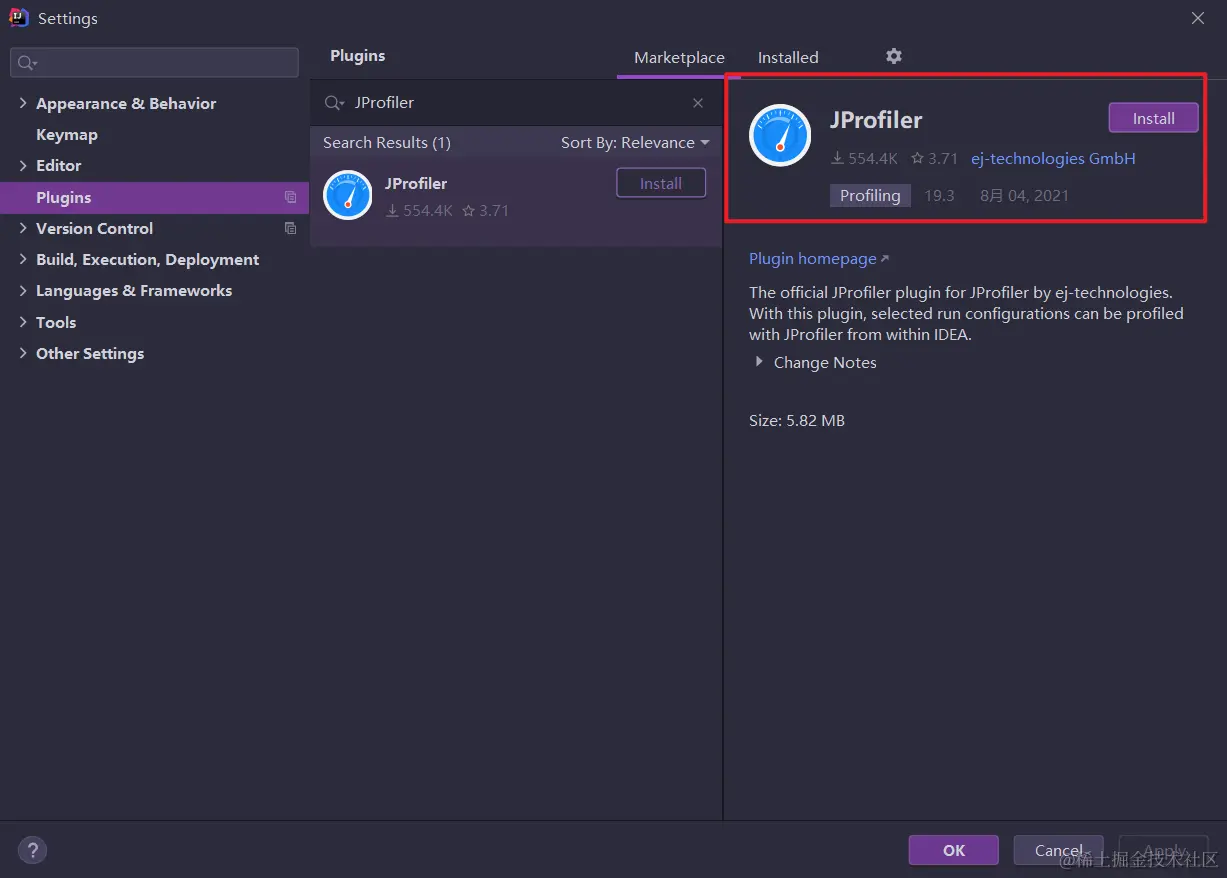This screenshot has height=878, width=1227.
Task: Click the Version Control row copy-settings icon
Action: [290, 228]
